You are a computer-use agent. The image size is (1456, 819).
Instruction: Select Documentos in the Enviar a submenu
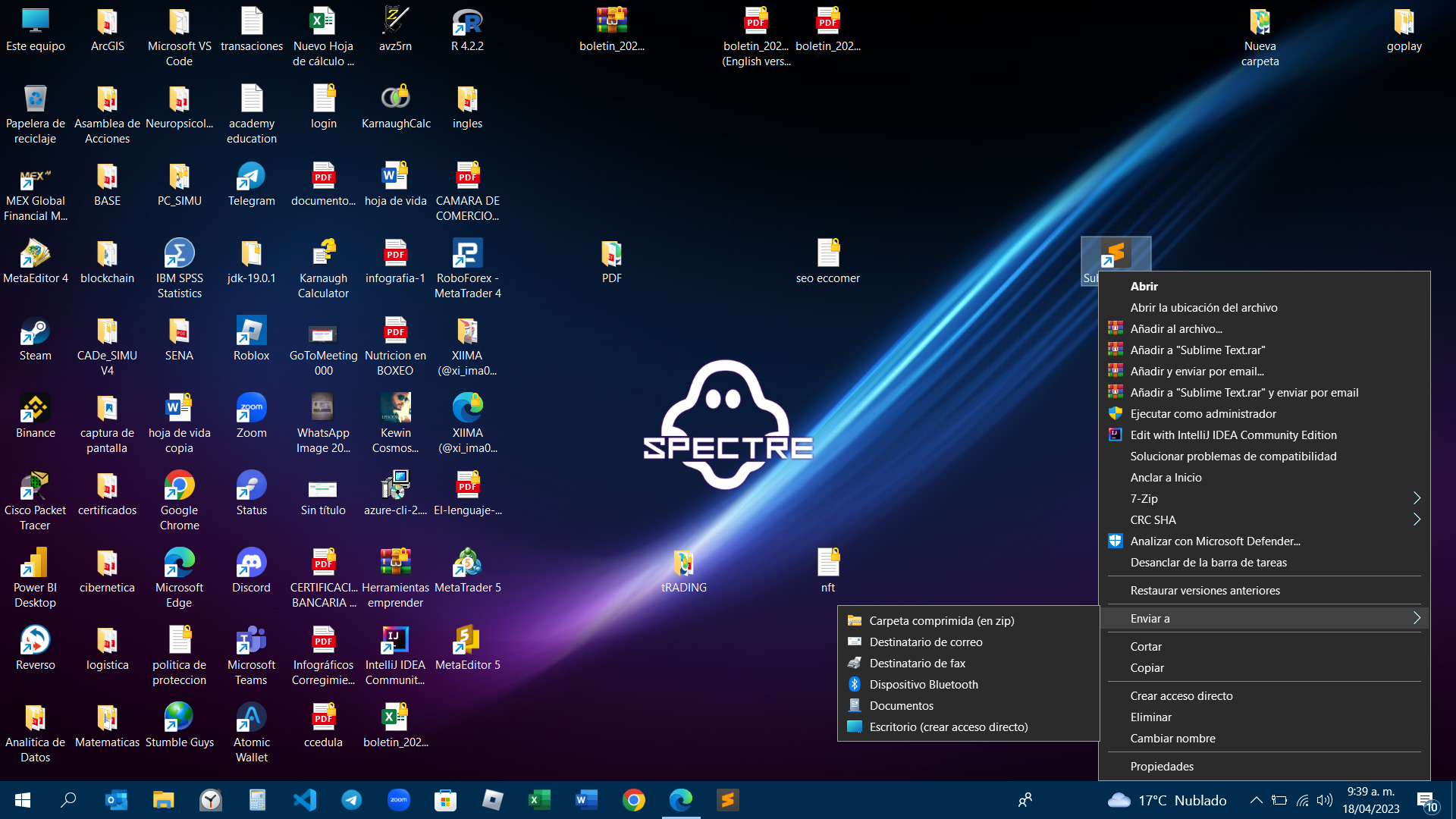[x=968, y=705]
